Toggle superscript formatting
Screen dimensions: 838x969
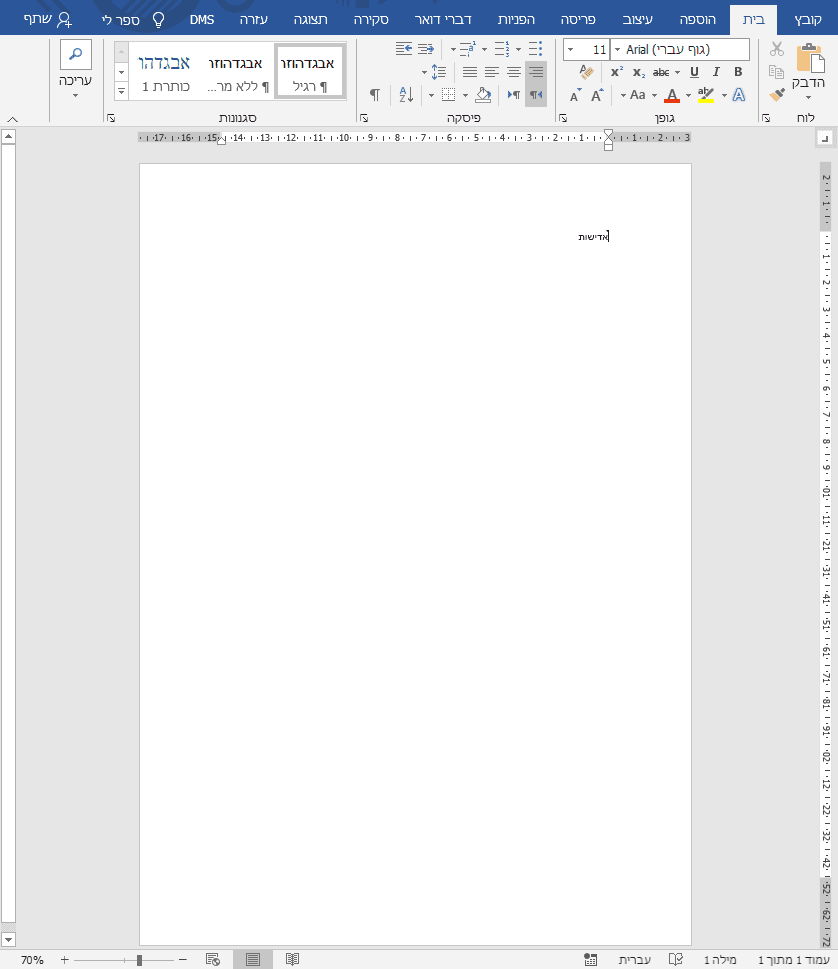coord(617,72)
